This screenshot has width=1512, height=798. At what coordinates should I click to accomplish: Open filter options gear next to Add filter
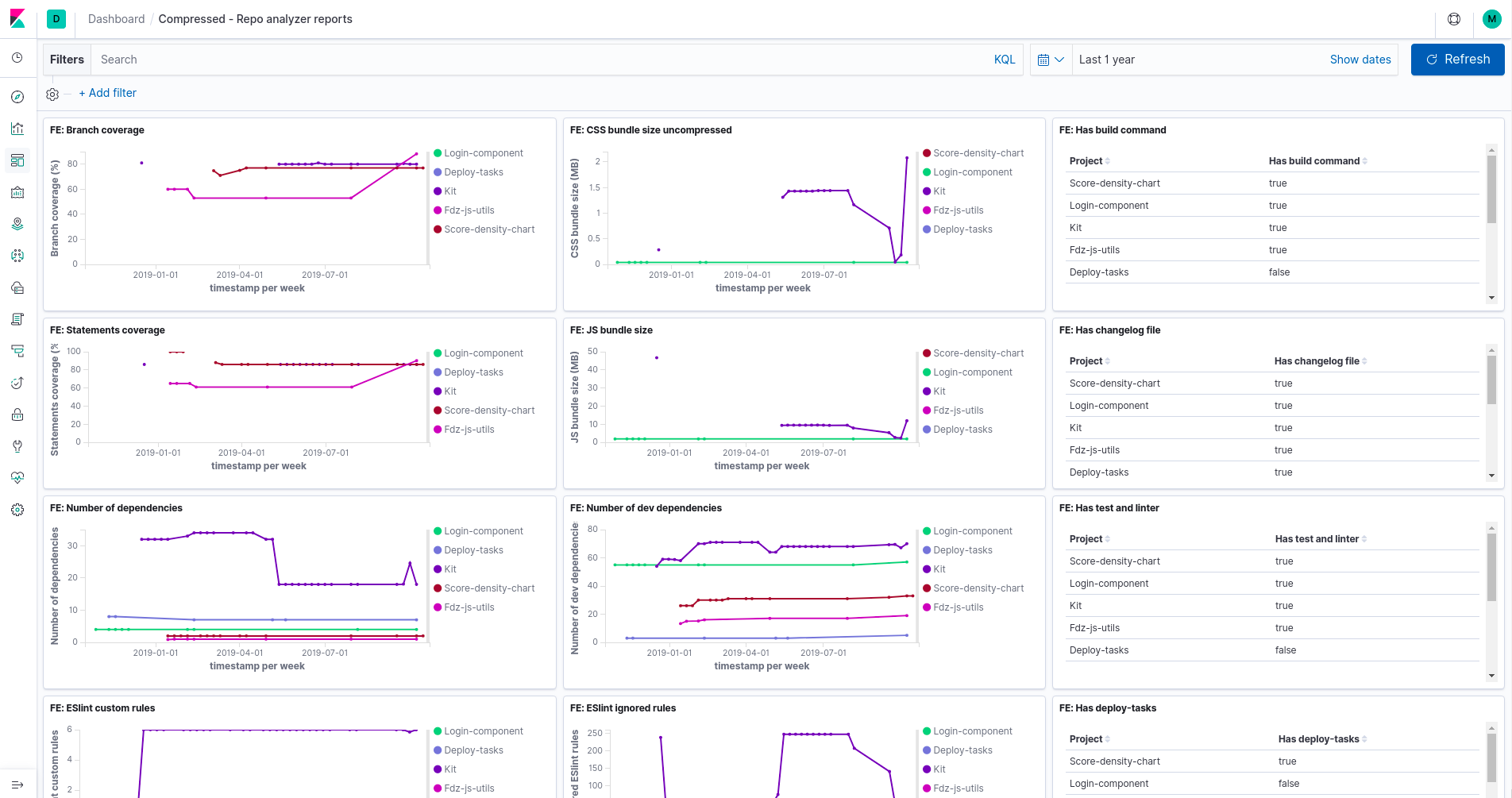52,94
